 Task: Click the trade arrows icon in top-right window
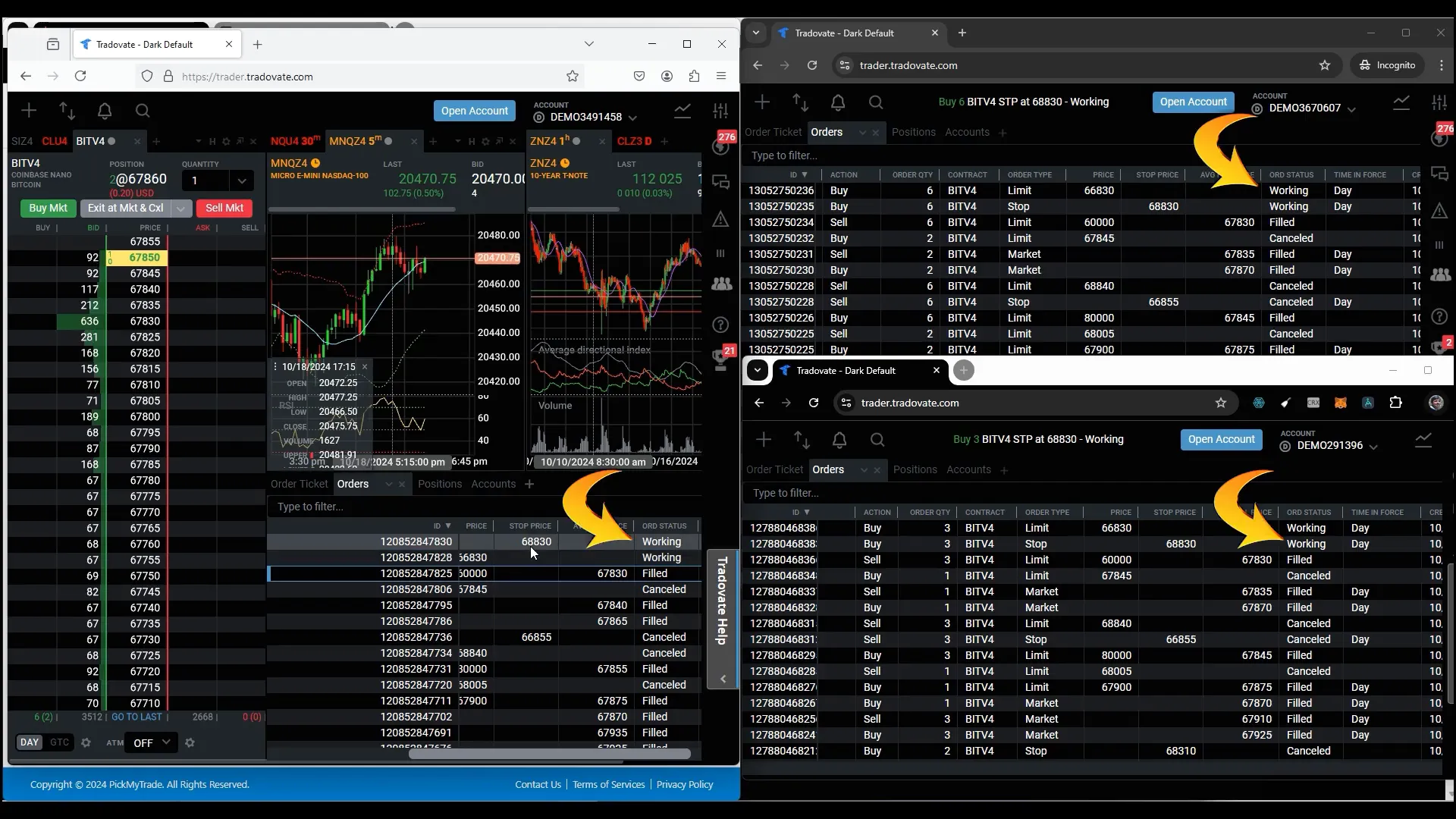click(x=800, y=102)
